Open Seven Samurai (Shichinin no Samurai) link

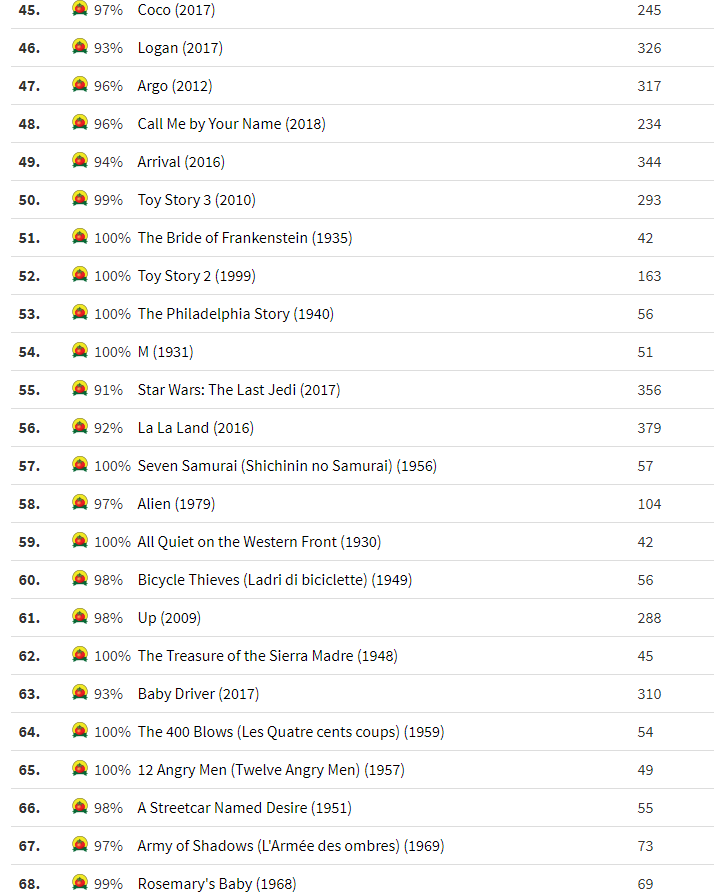286,466
